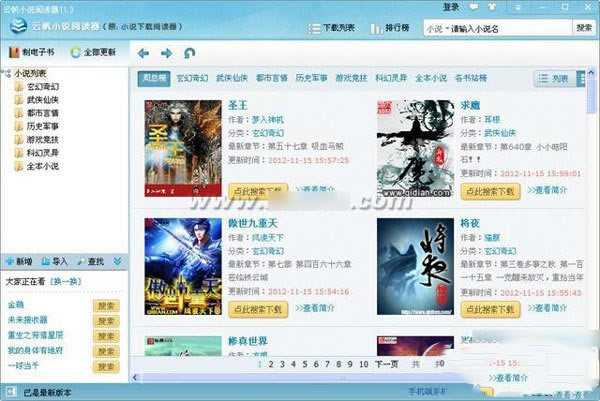Switch to the 游戏竞技 top tab
The image size is (600, 401).
[351, 78]
